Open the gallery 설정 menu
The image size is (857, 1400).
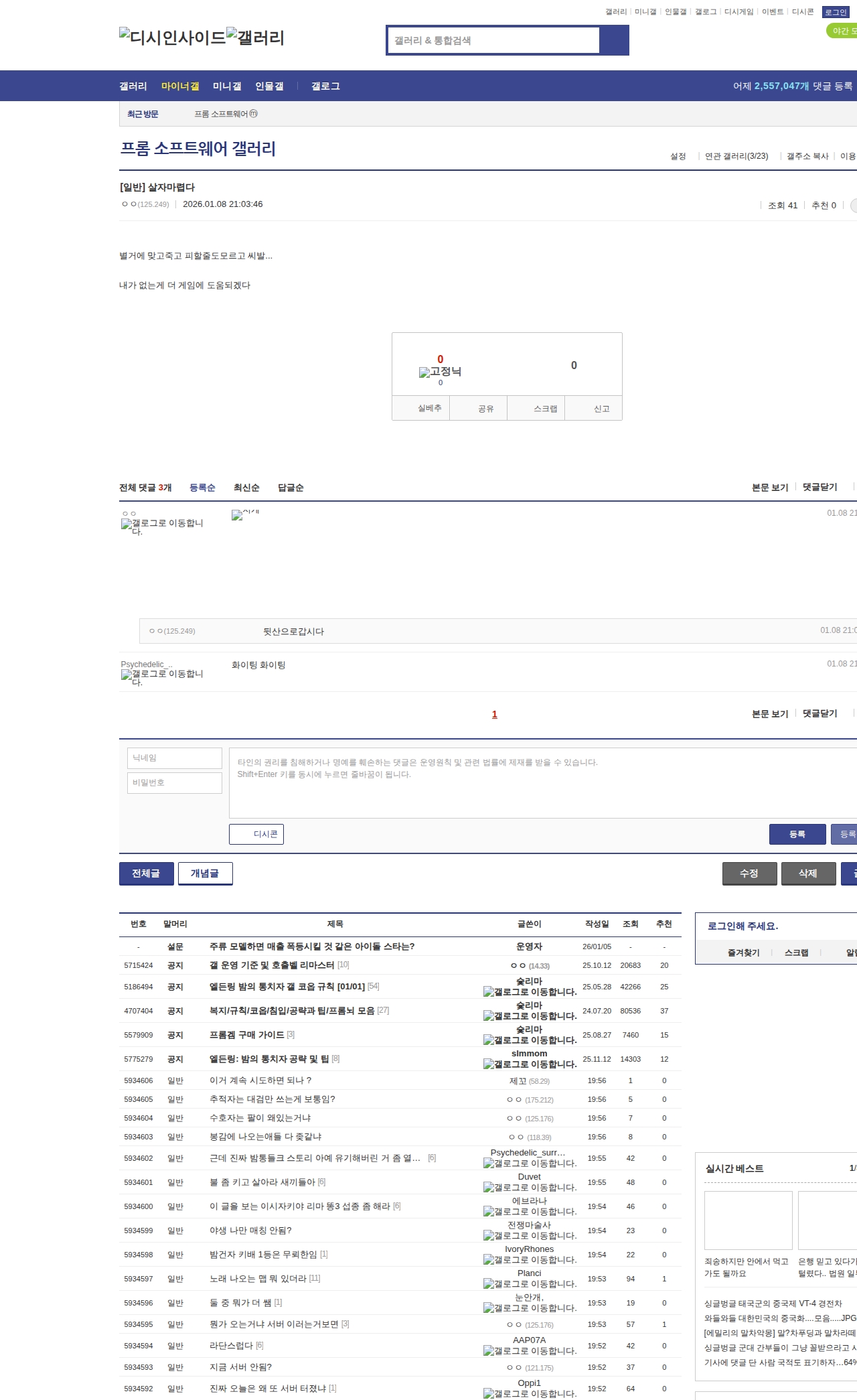click(x=678, y=156)
